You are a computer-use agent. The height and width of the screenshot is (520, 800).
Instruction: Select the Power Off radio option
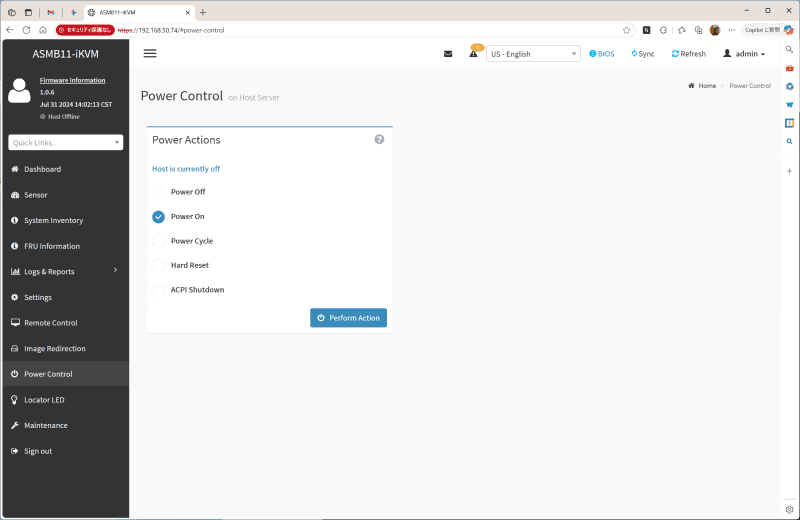159,192
